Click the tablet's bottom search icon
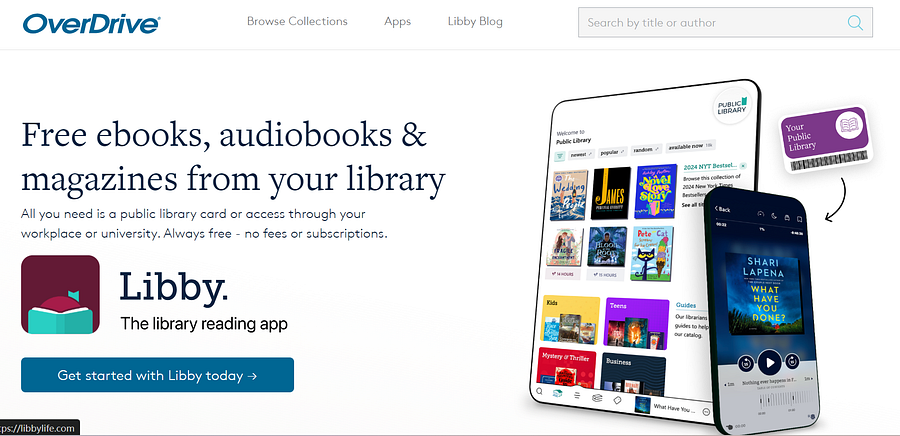 click(x=539, y=391)
